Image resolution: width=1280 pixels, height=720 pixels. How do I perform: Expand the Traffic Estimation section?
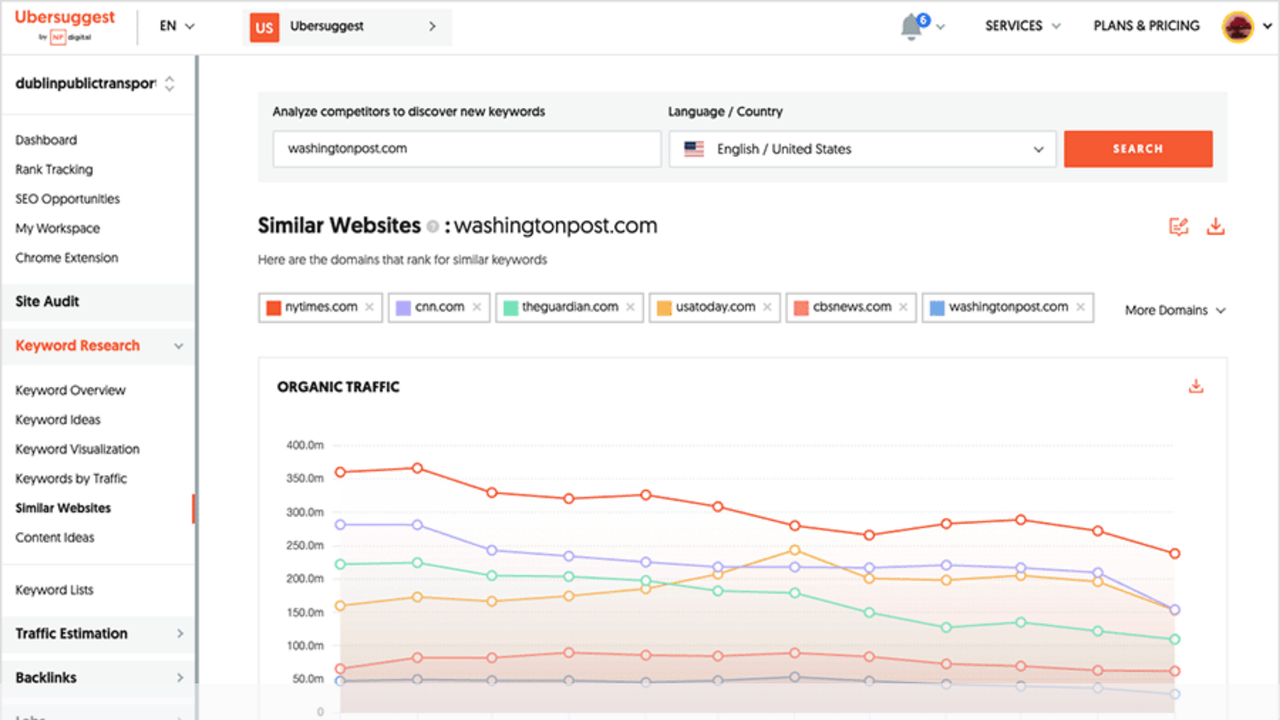click(97, 633)
